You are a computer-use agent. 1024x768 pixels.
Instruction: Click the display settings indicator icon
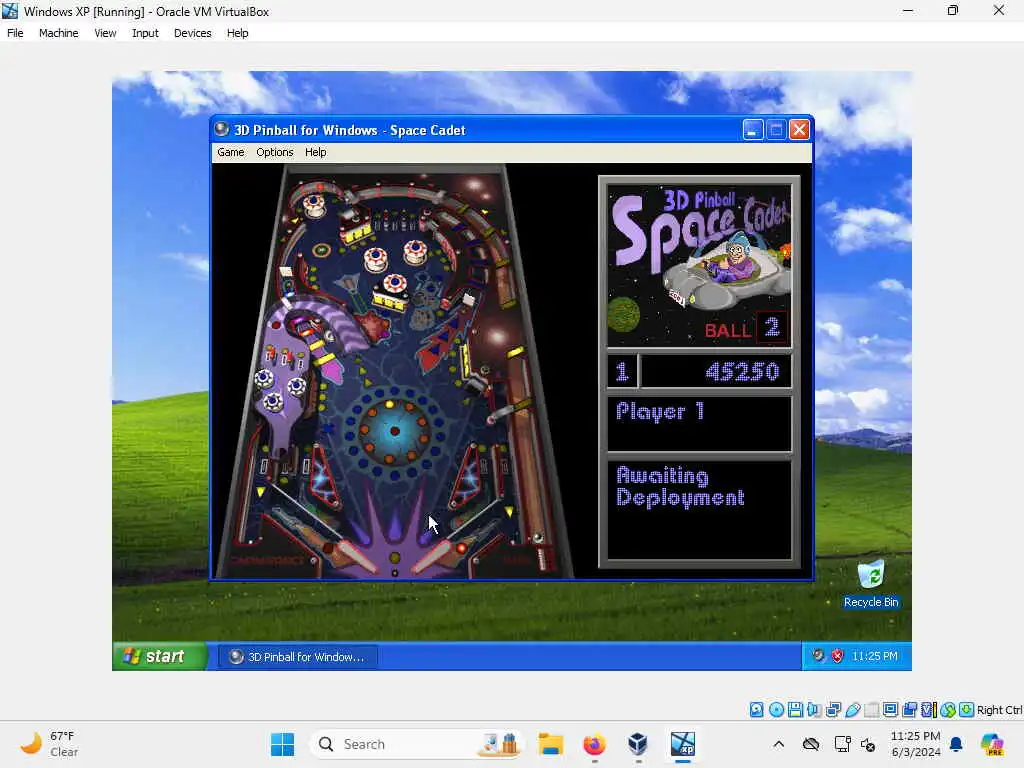890,710
